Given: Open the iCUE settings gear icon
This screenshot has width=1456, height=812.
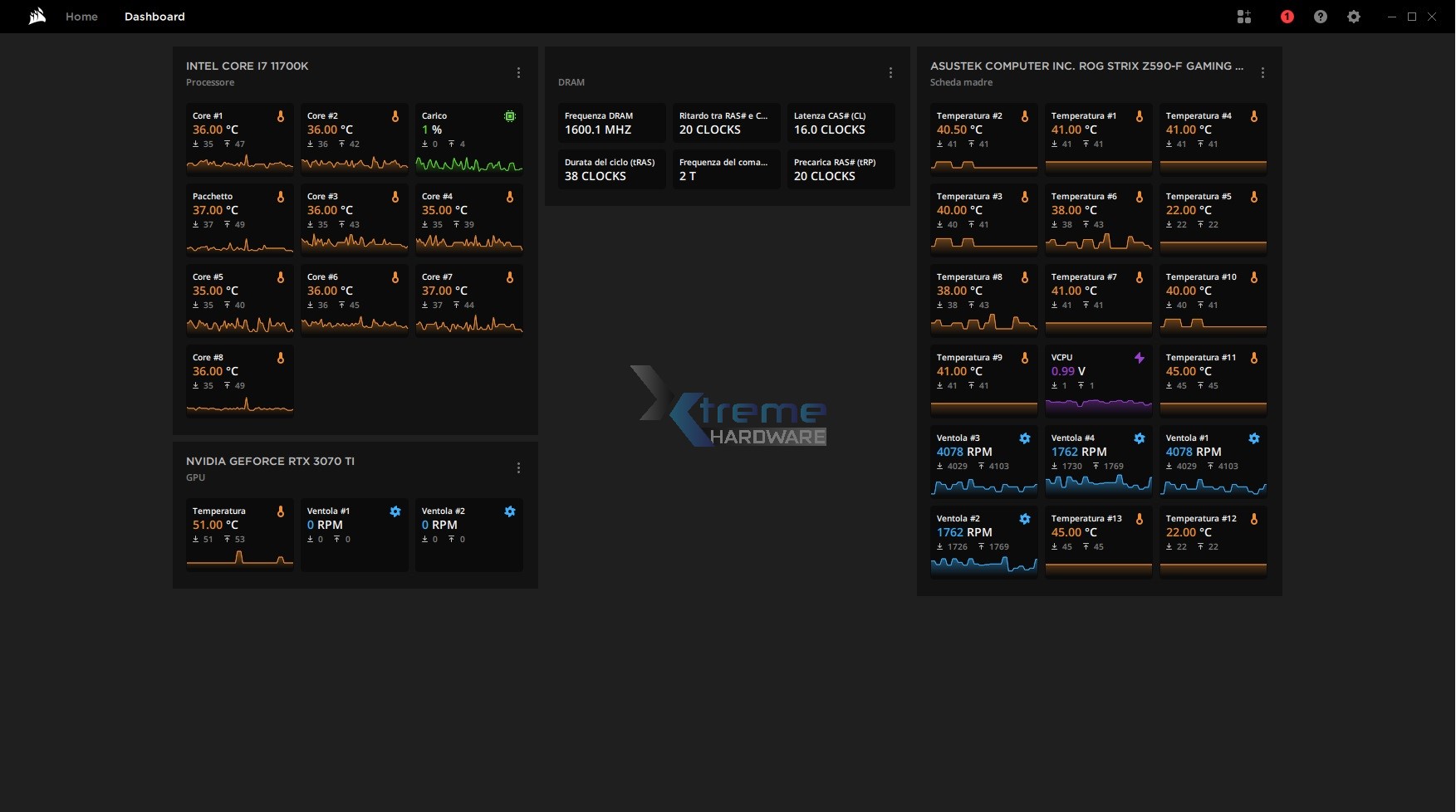Looking at the screenshot, I should coord(1353,16).
